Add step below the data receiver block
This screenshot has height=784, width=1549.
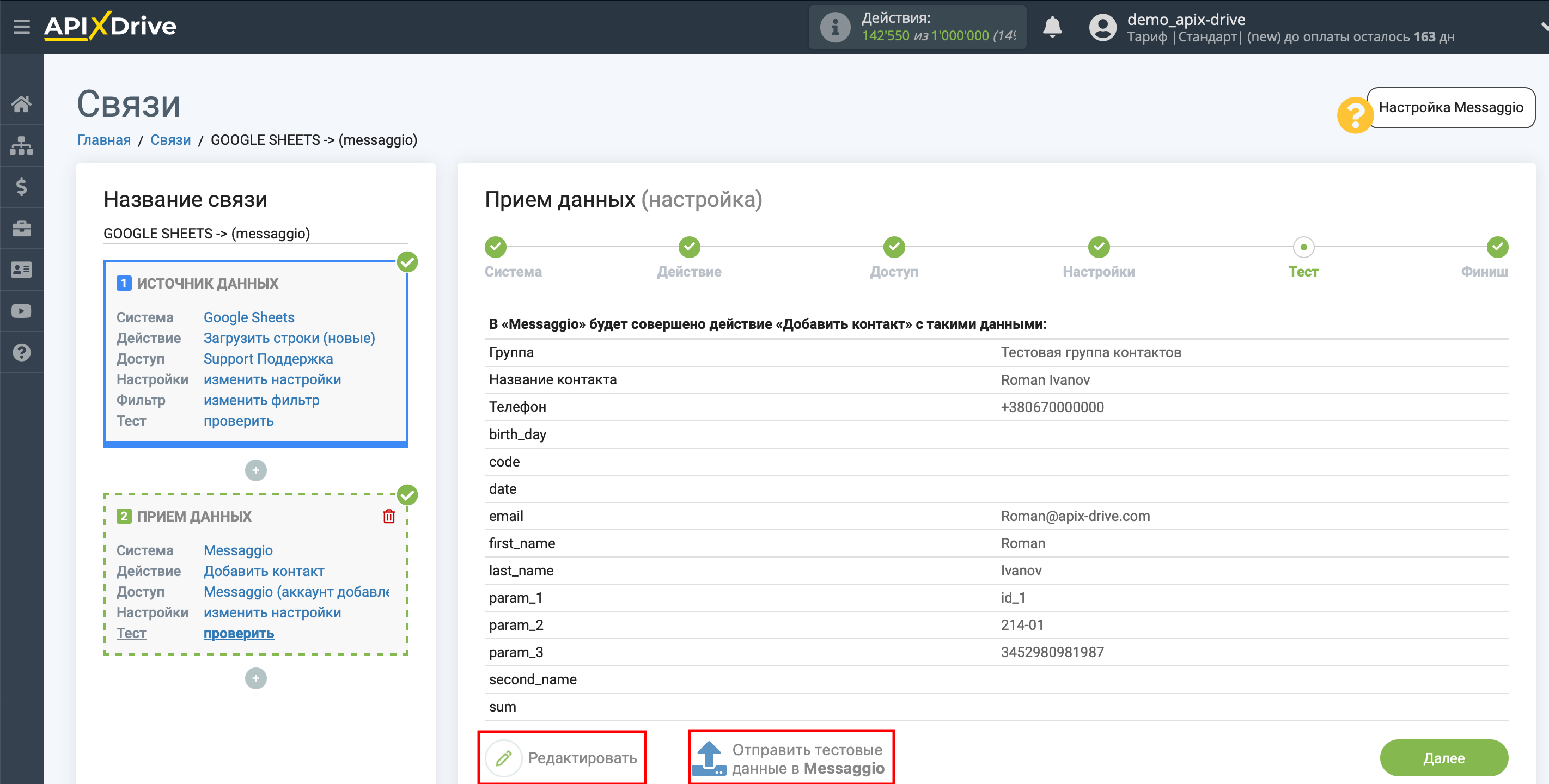click(255, 678)
